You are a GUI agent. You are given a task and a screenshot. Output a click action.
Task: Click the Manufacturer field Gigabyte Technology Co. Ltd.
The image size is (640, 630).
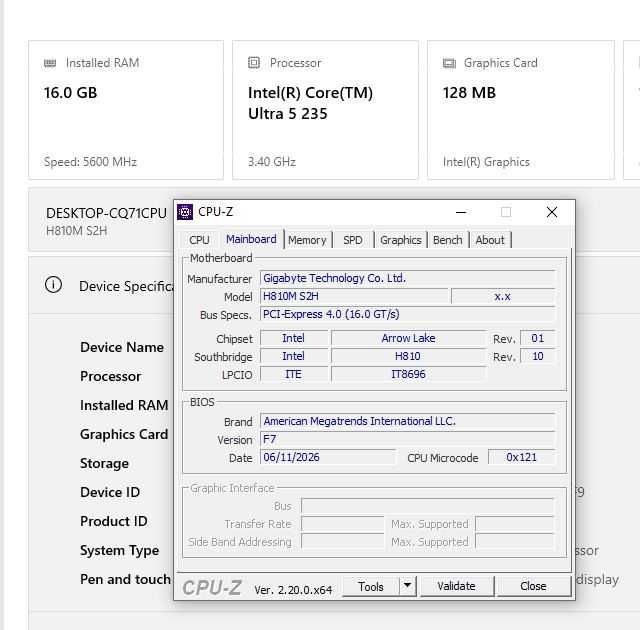click(x=407, y=278)
